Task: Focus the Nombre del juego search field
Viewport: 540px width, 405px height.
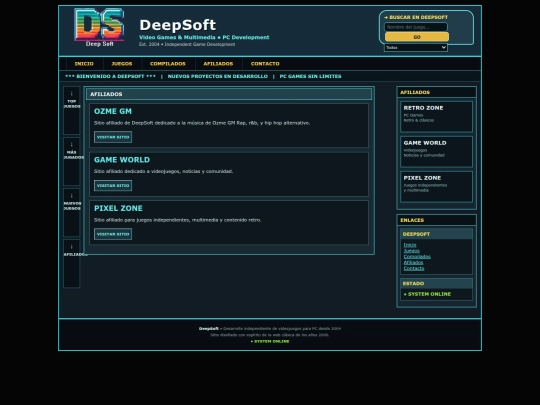Action: [x=416, y=27]
